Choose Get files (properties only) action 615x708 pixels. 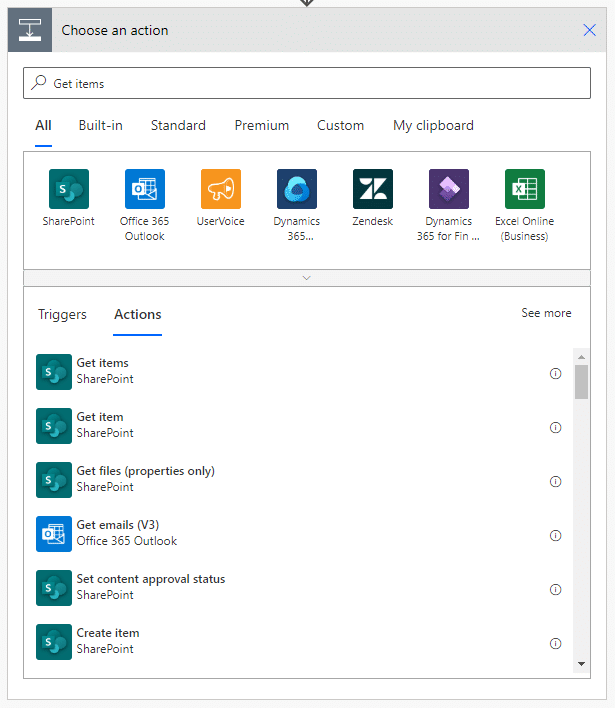pos(298,480)
